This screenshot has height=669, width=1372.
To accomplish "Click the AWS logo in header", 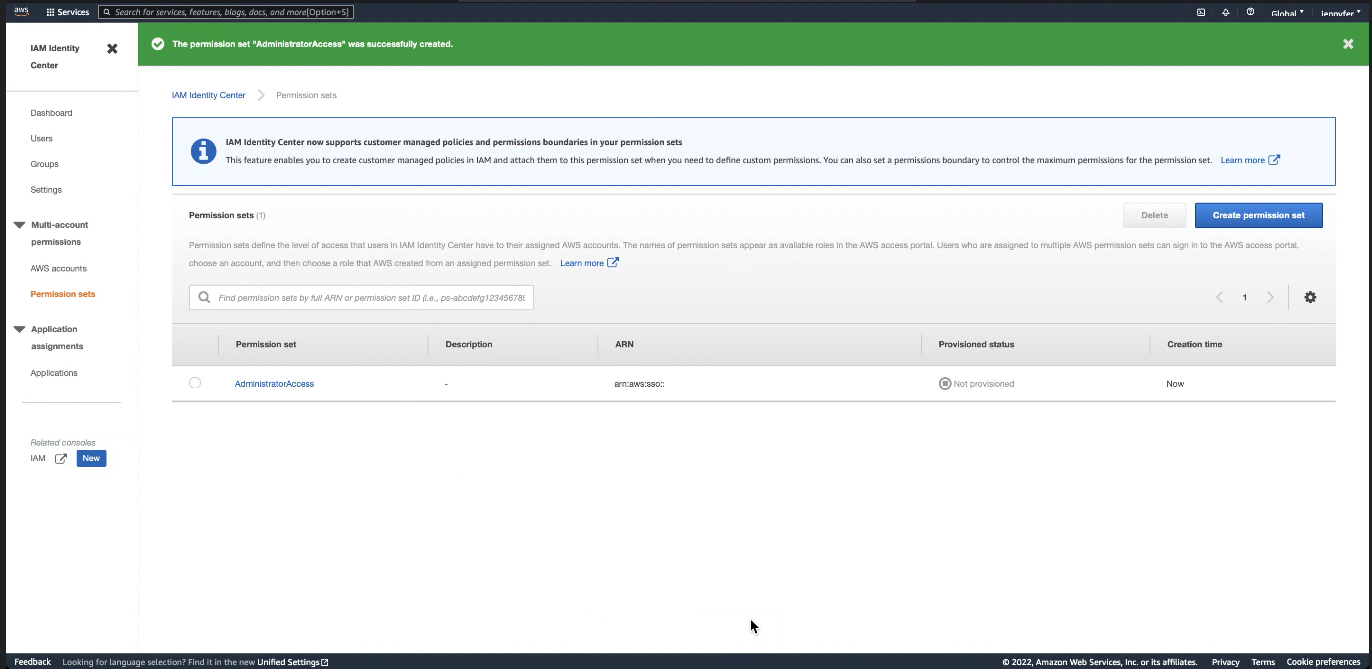I will 21,12.
